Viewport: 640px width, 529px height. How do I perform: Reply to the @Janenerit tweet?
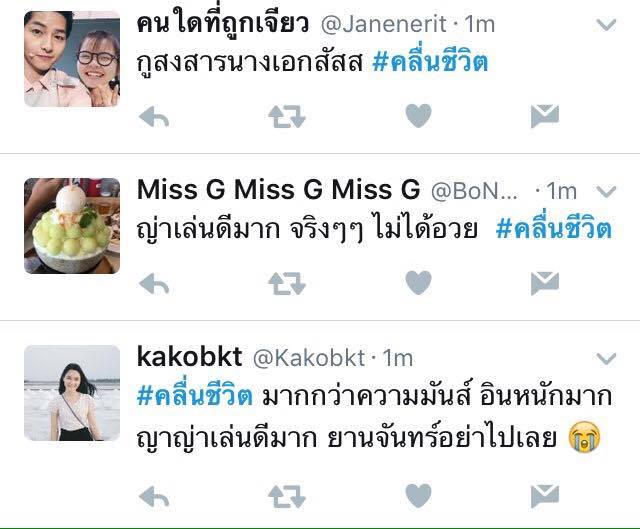[x=154, y=116]
